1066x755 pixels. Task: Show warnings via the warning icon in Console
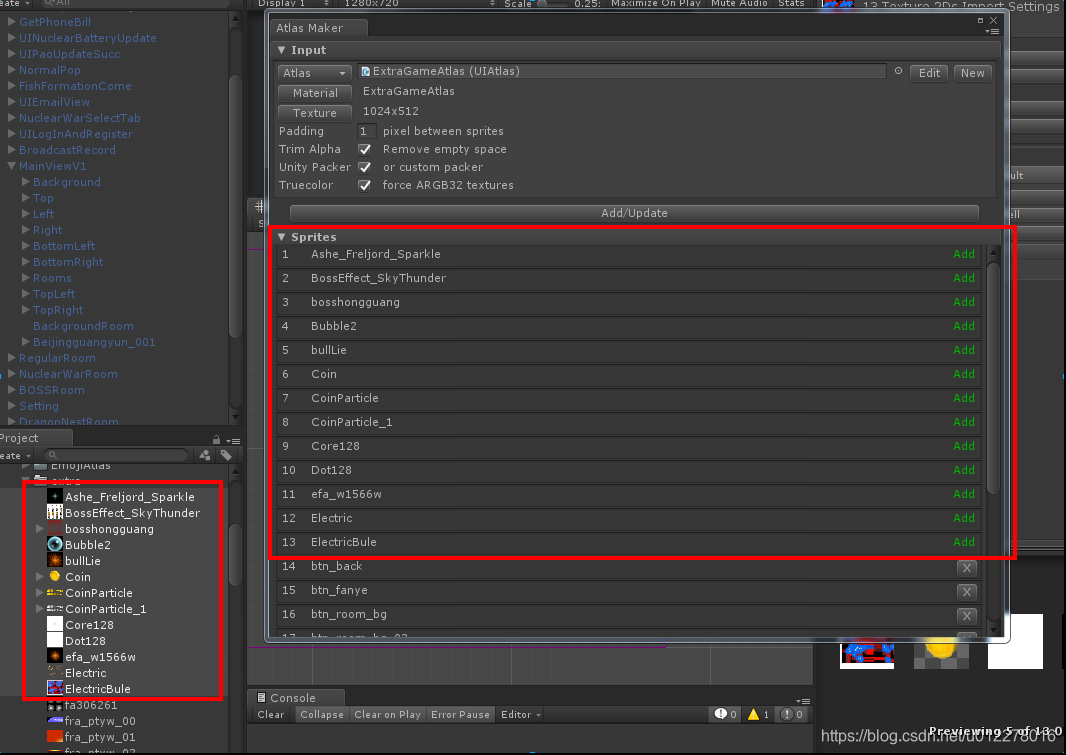click(753, 714)
